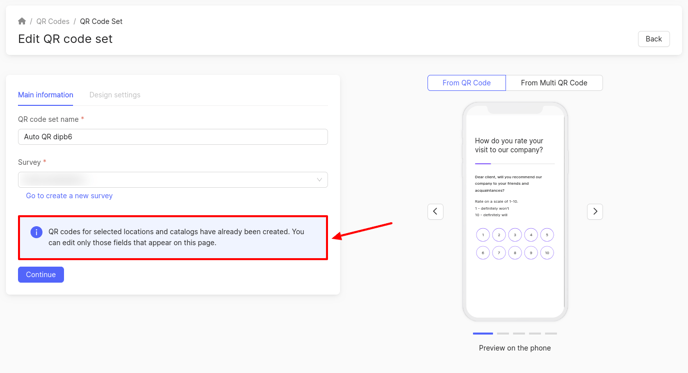Expand the Survey dropdown
The image size is (688, 373).
pos(173,179)
